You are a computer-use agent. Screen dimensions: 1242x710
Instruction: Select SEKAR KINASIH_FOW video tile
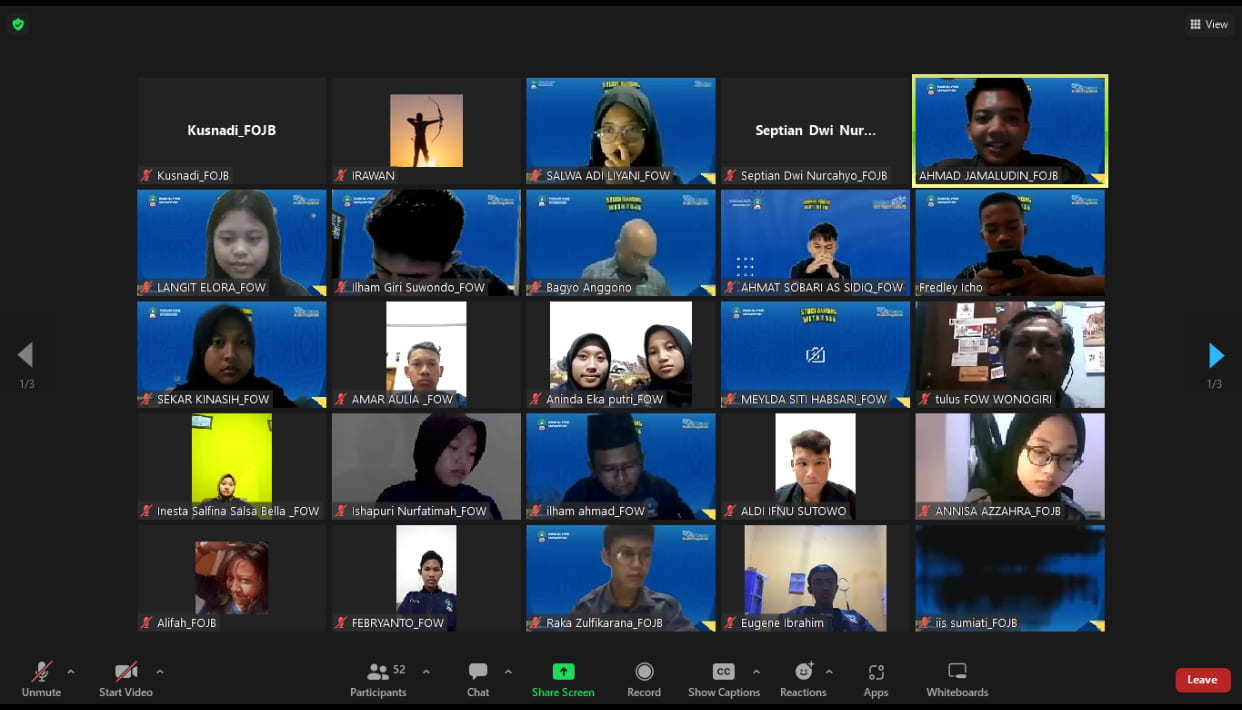(x=232, y=355)
